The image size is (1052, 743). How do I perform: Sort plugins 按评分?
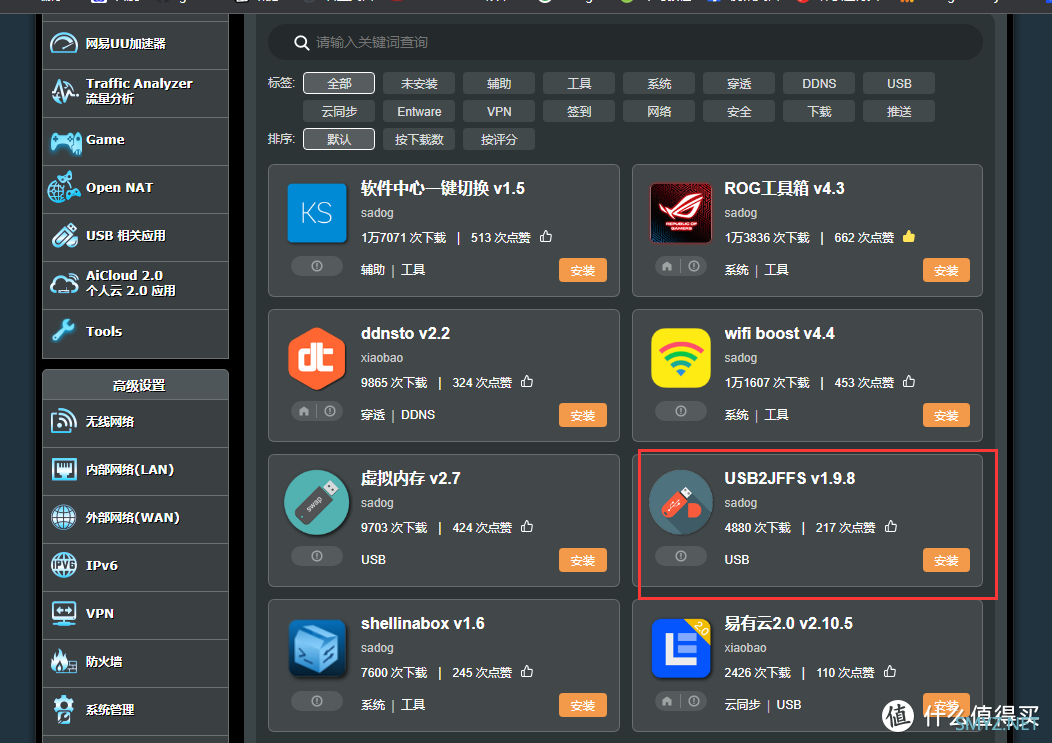498,140
